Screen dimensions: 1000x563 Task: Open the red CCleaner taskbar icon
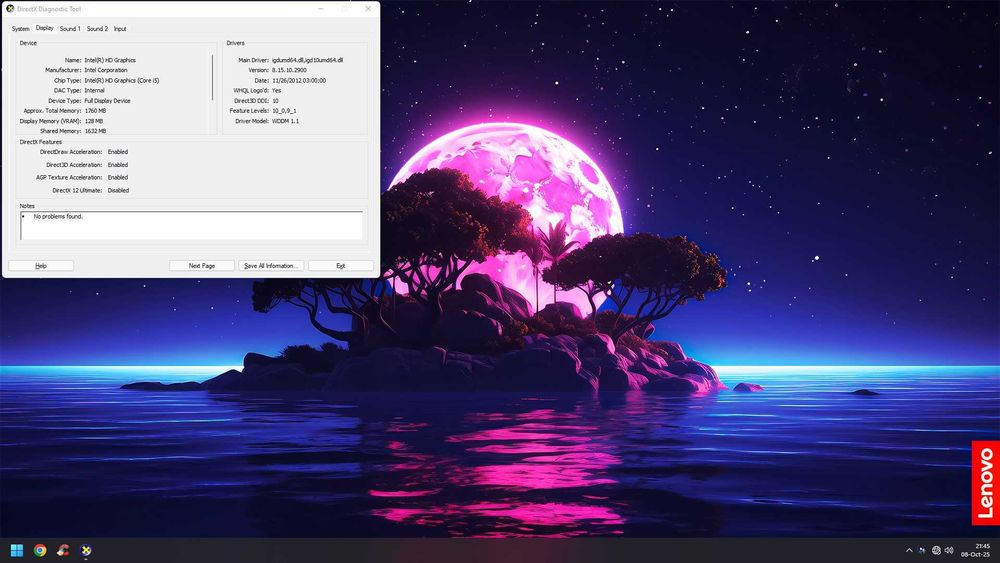62,550
